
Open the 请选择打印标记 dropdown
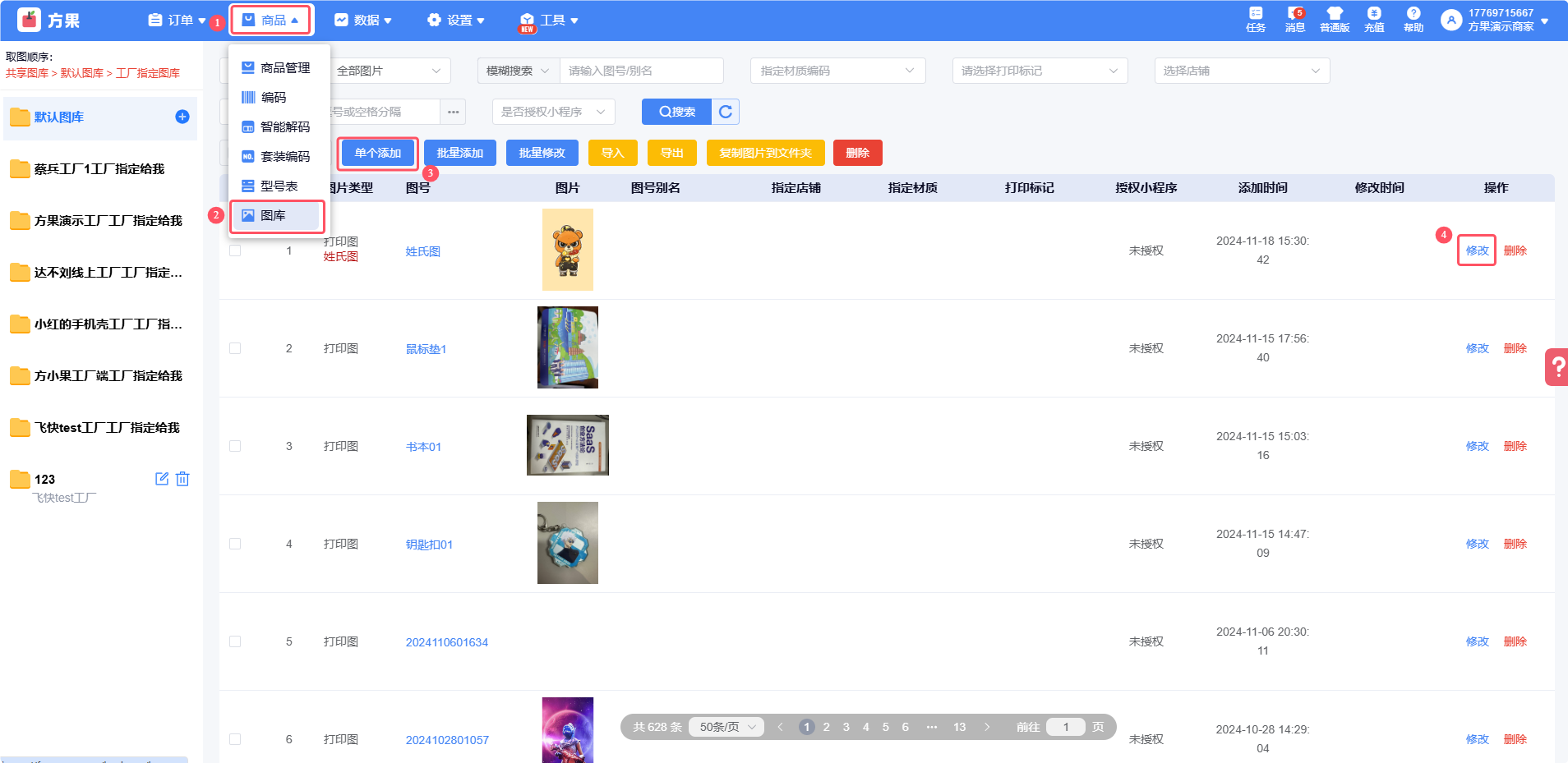pos(1040,71)
